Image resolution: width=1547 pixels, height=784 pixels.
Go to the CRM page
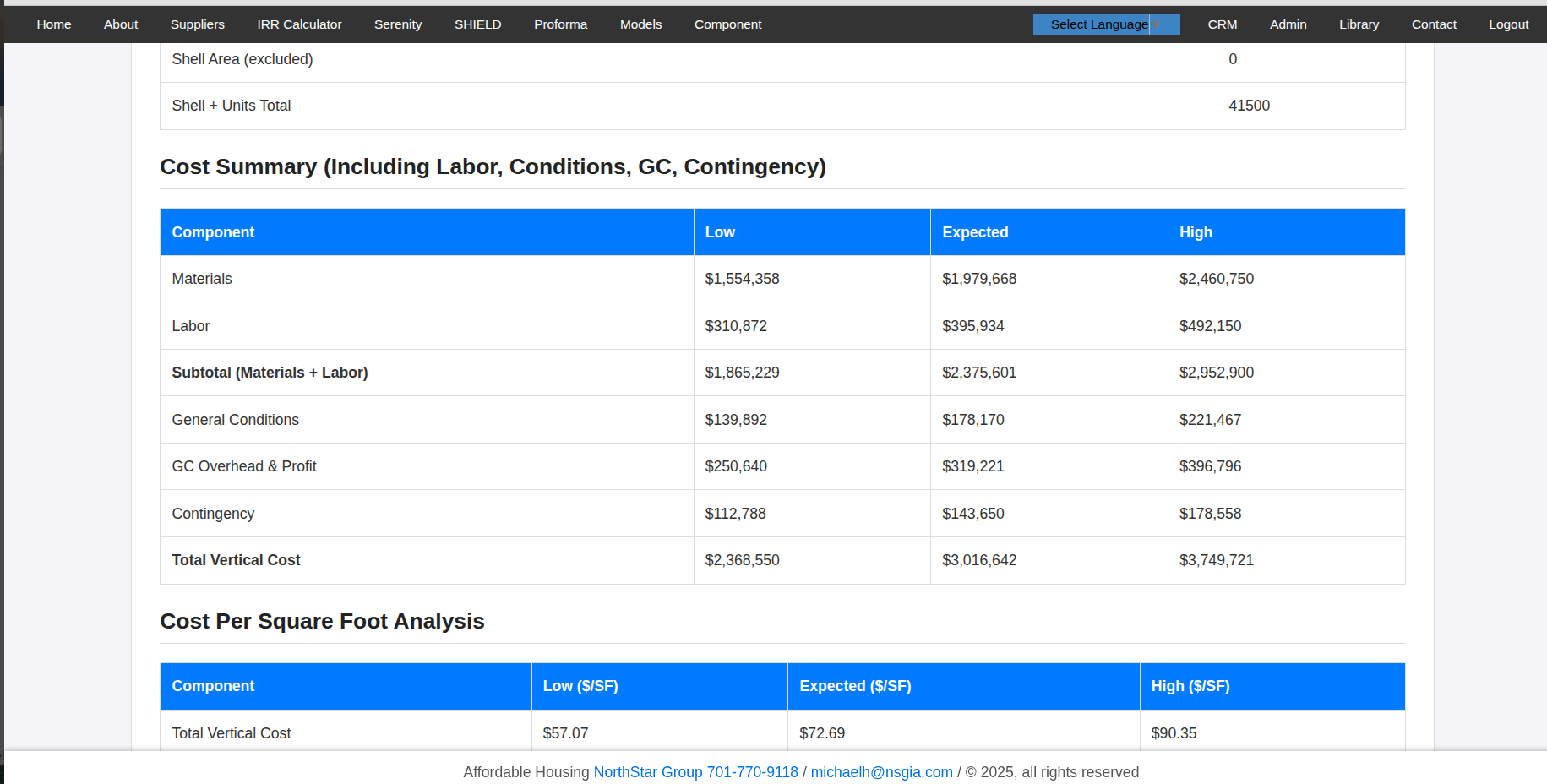point(1222,24)
